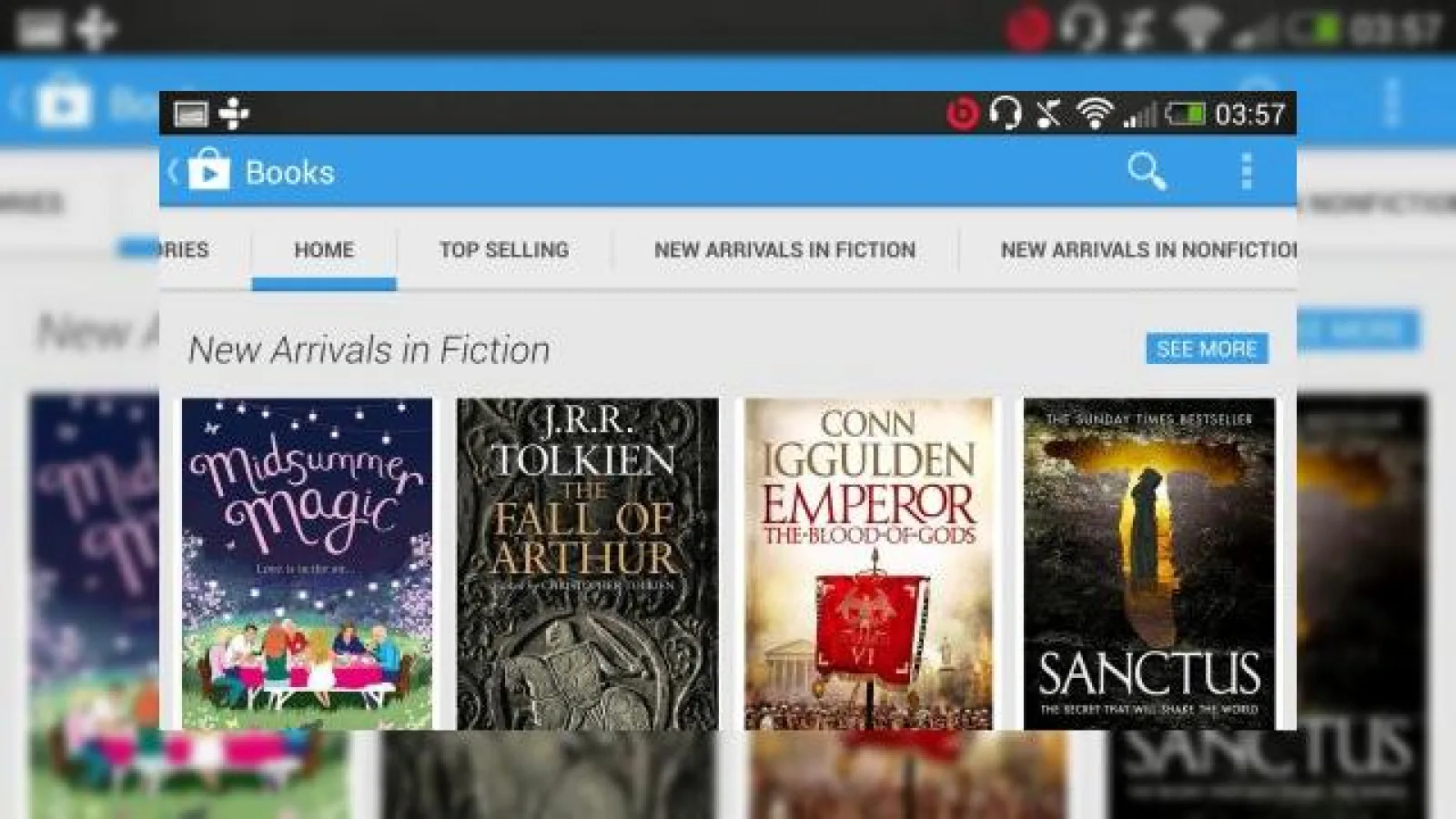Open Emperor: The Blood of Gods cover

click(869, 564)
